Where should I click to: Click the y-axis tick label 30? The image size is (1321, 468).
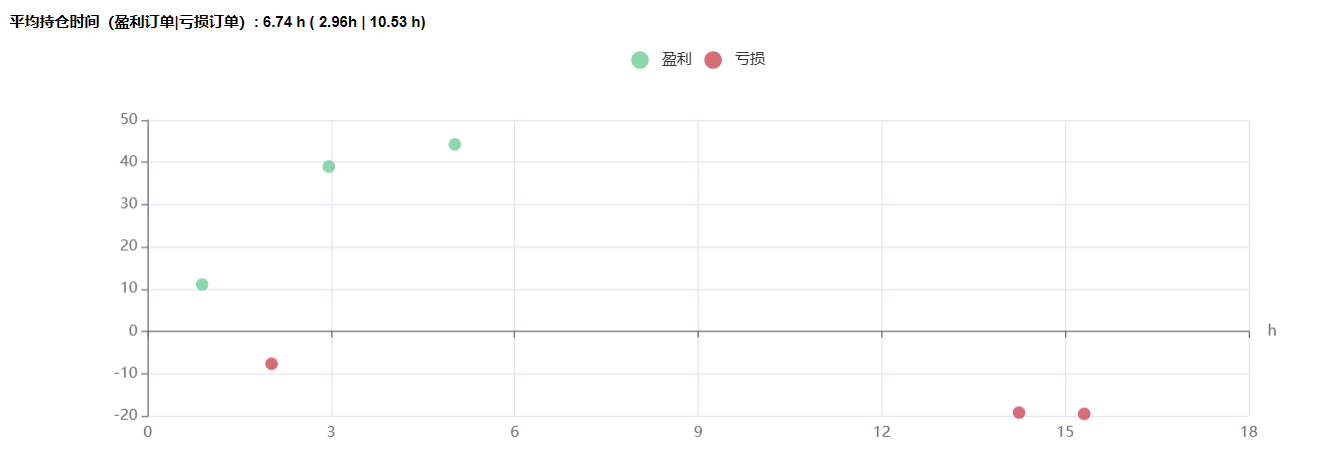click(129, 204)
